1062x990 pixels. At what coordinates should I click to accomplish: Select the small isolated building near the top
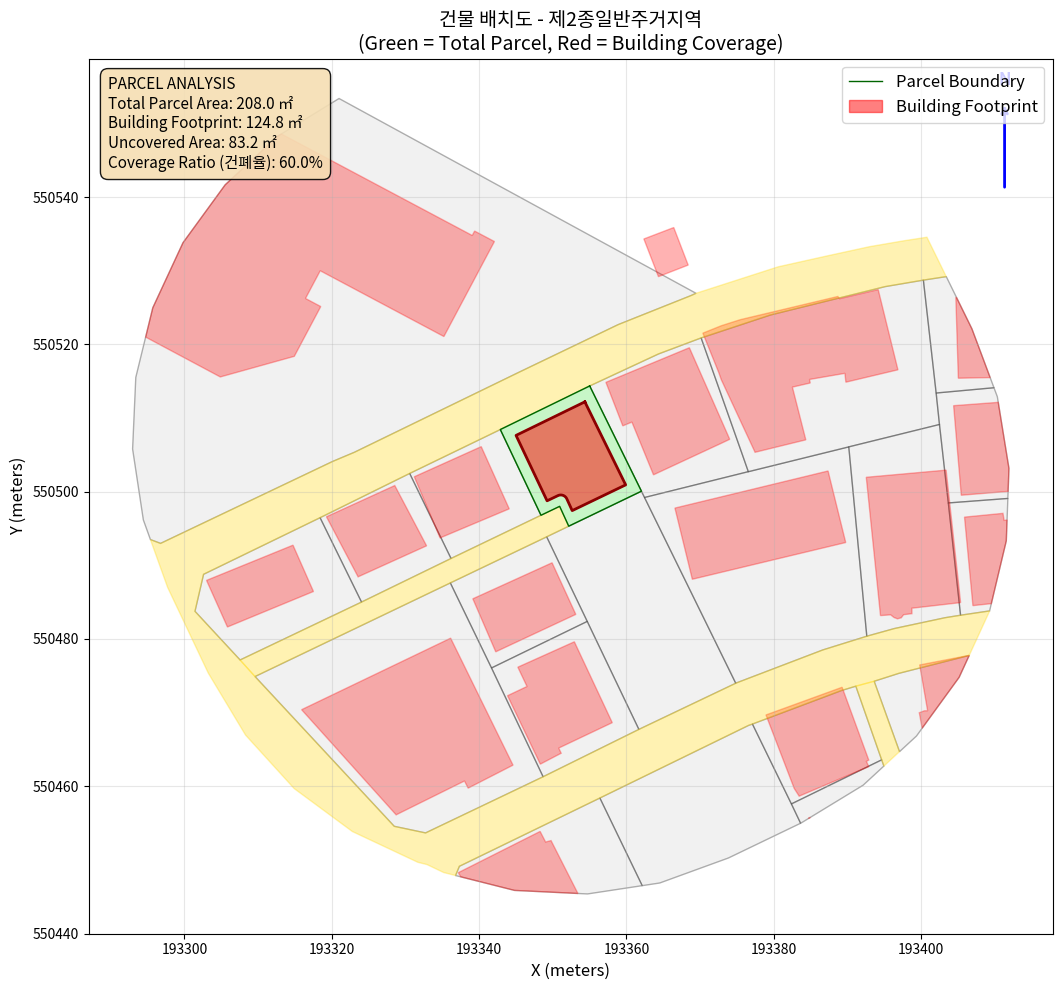click(x=665, y=251)
